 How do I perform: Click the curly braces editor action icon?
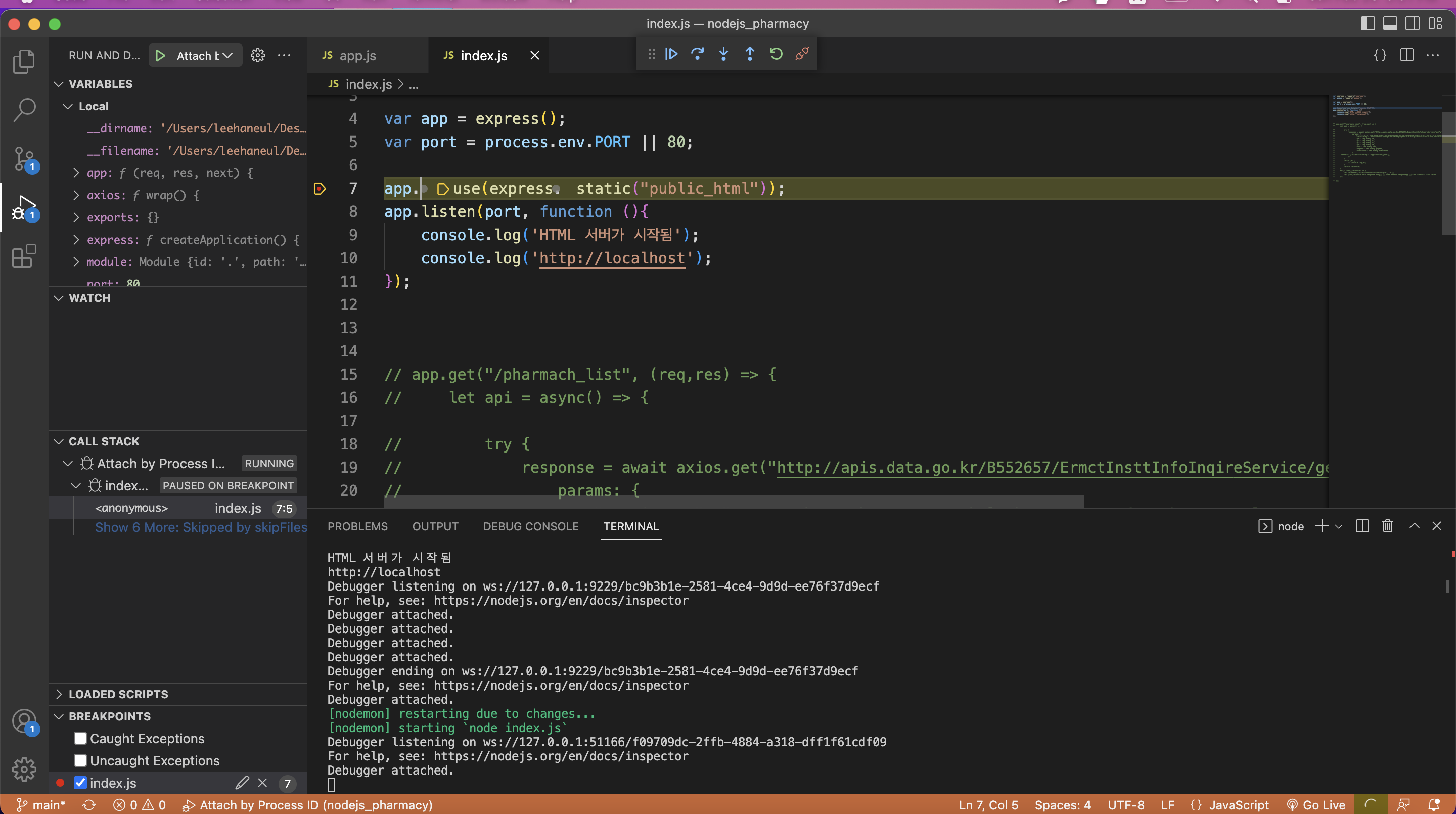tap(1380, 56)
